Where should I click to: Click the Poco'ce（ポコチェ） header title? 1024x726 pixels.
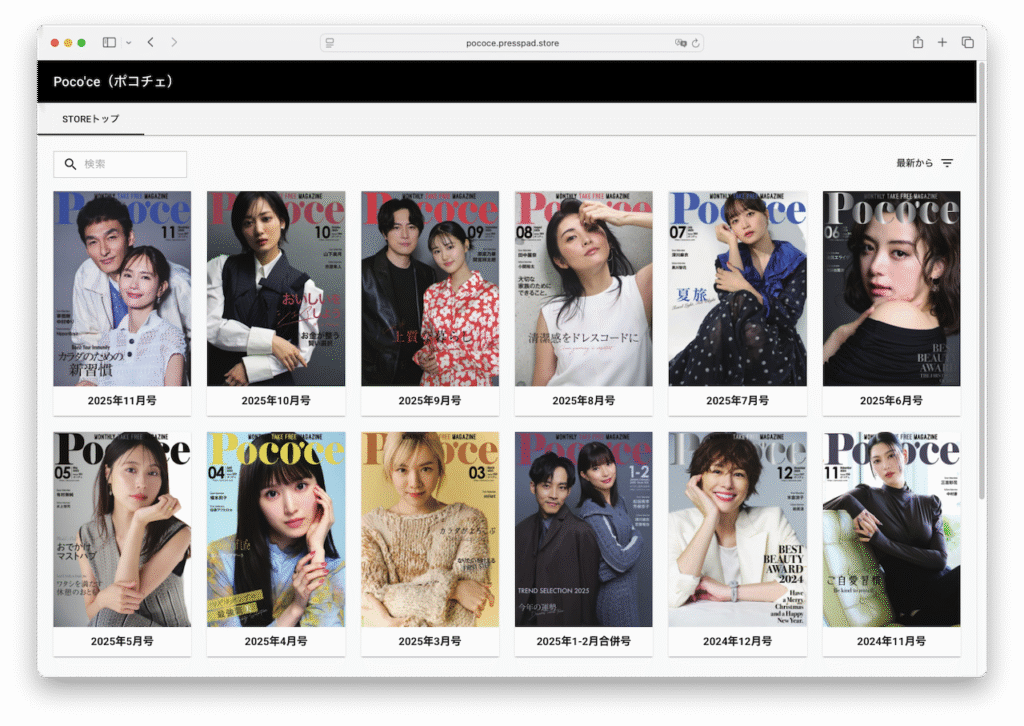pyautogui.click(x=114, y=82)
